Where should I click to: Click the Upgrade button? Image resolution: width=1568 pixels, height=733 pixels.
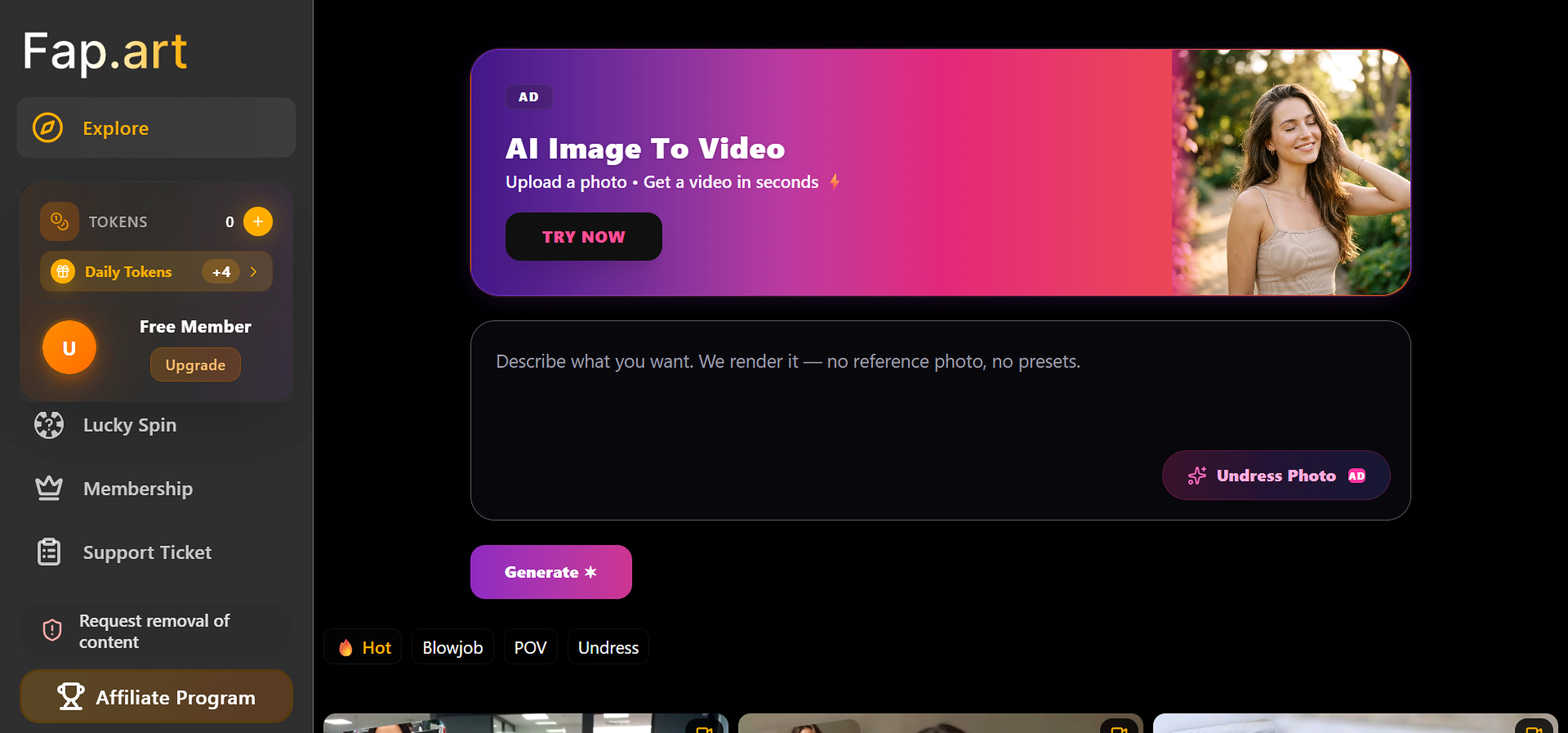pyautogui.click(x=195, y=365)
